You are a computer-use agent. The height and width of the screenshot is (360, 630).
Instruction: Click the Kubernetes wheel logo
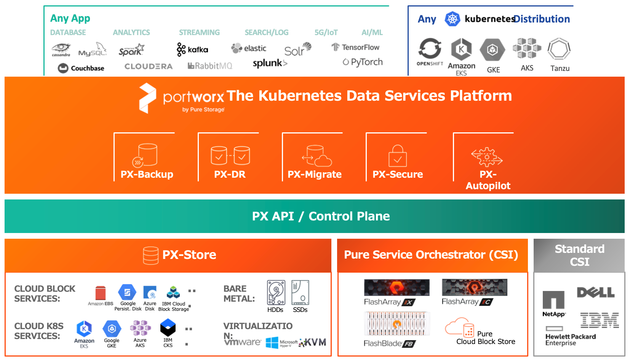pyautogui.click(x=452, y=19)
